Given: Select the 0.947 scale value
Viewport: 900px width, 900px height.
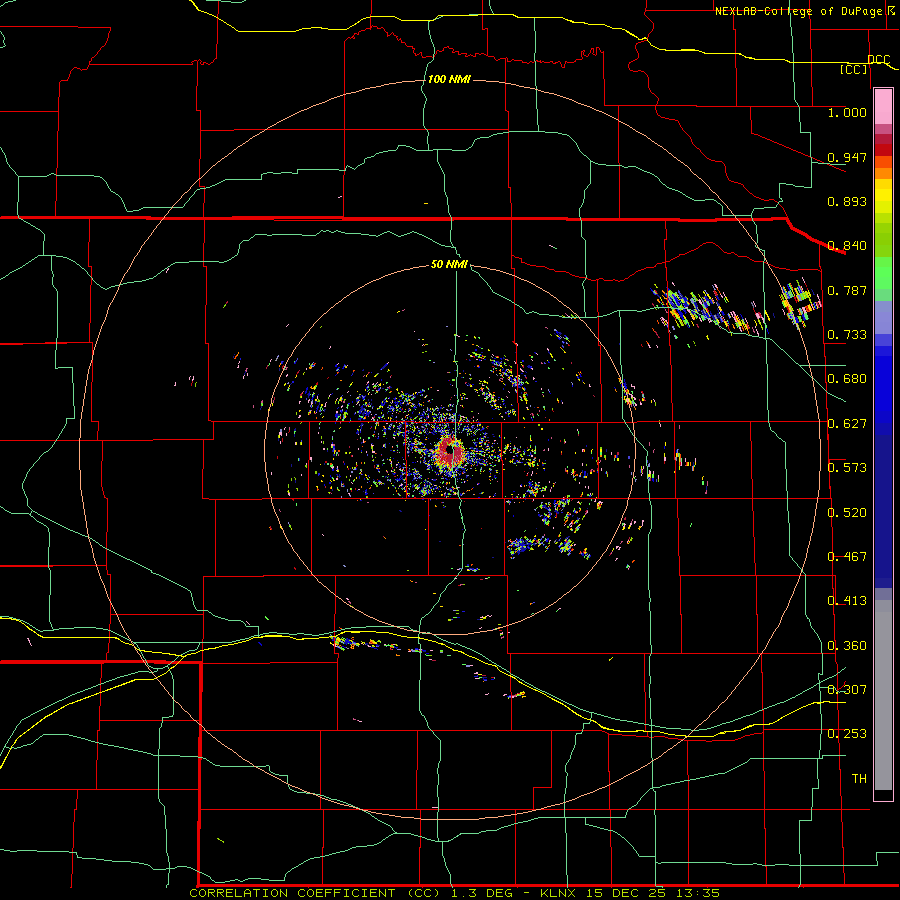Looking at the screenshot, I should [x=847, y=157].
